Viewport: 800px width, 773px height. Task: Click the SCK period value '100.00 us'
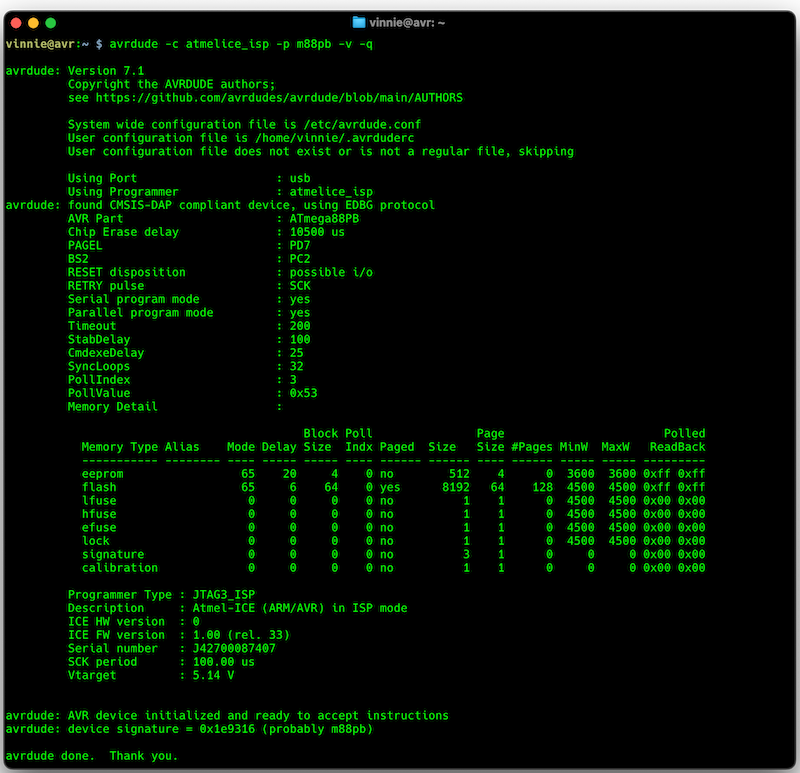[223, 662]
